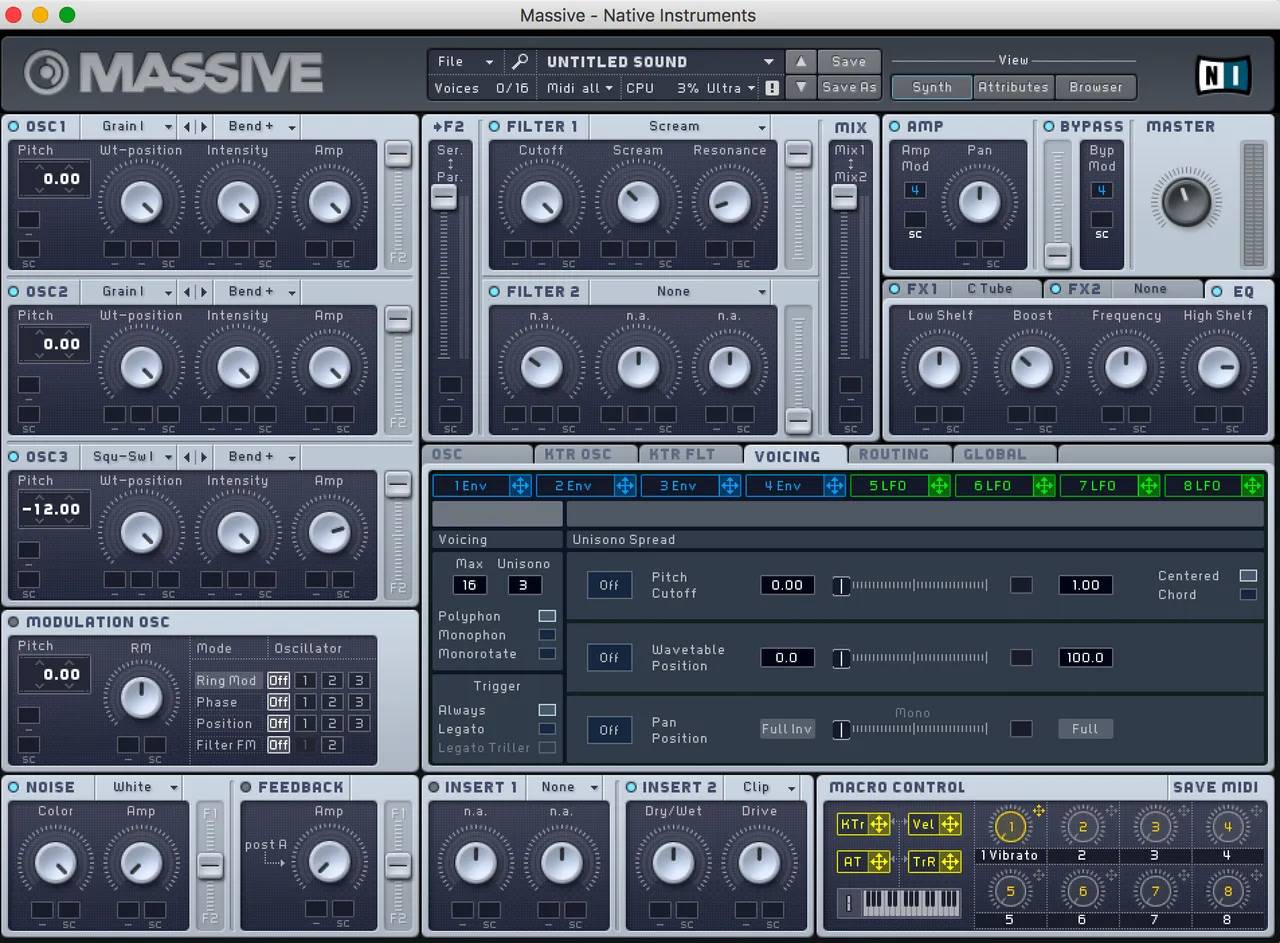This screenshot has width=1280, height=943.
Task: Select Legato trigger mode
Action: click(547, 729)
